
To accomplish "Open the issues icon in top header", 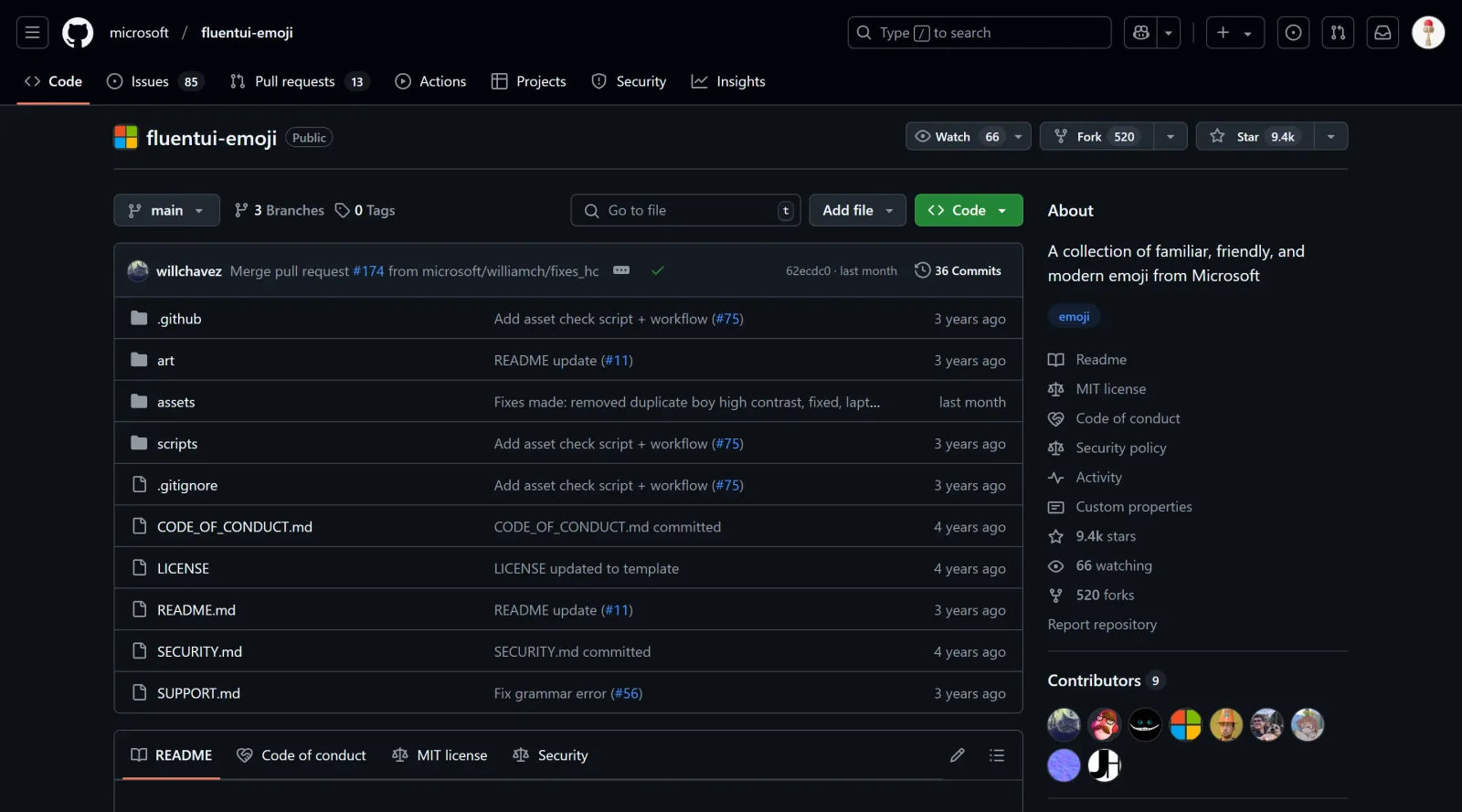I will [x=1293, y=33].
